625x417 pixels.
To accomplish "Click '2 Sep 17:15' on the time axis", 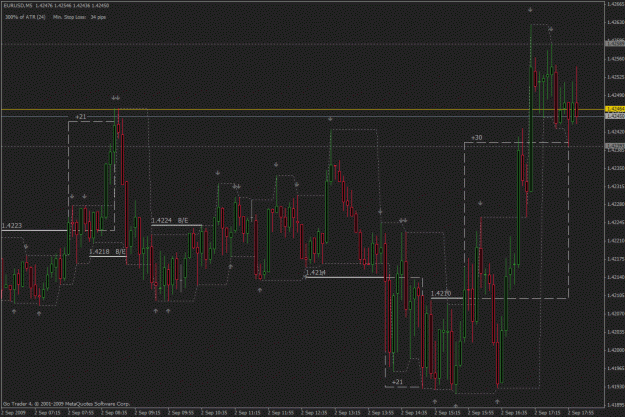I will (x=548, y=413).
